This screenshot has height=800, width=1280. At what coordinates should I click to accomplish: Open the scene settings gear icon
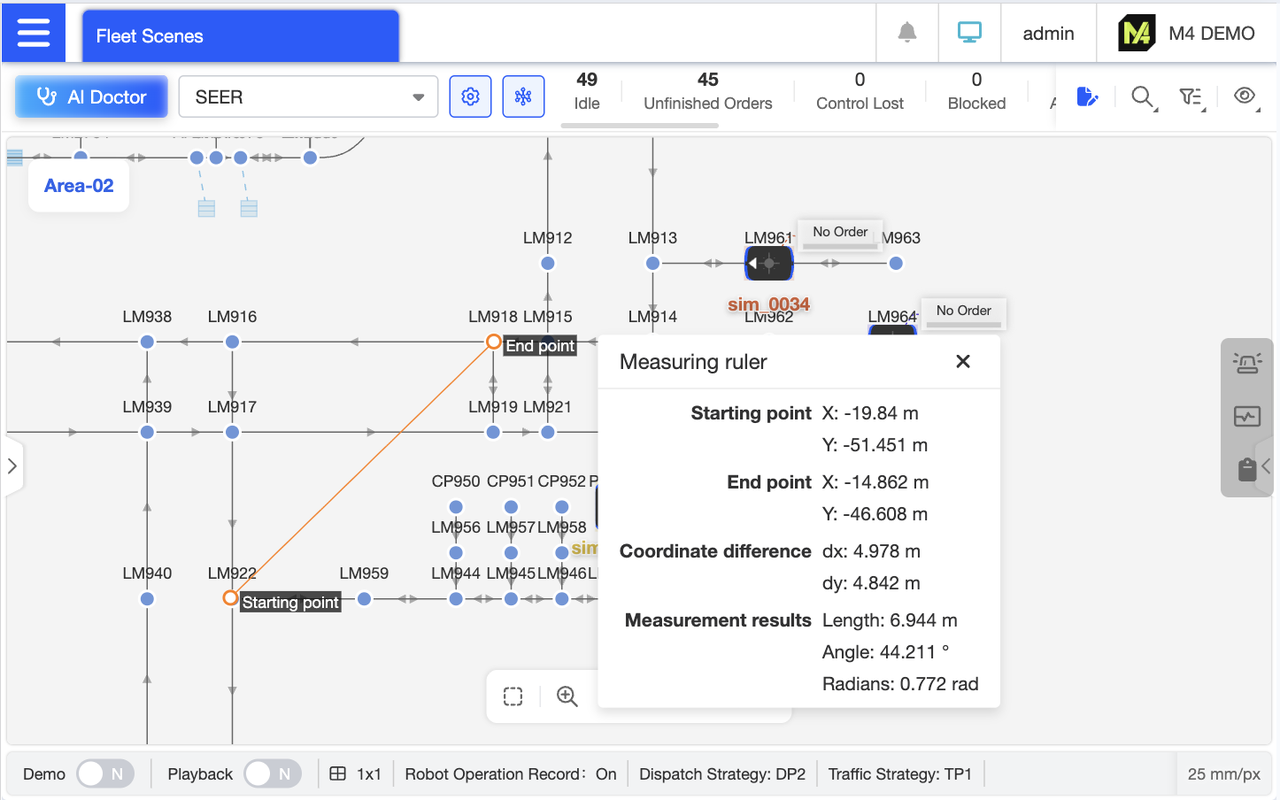pyautogui.click(x=470, y=96)
